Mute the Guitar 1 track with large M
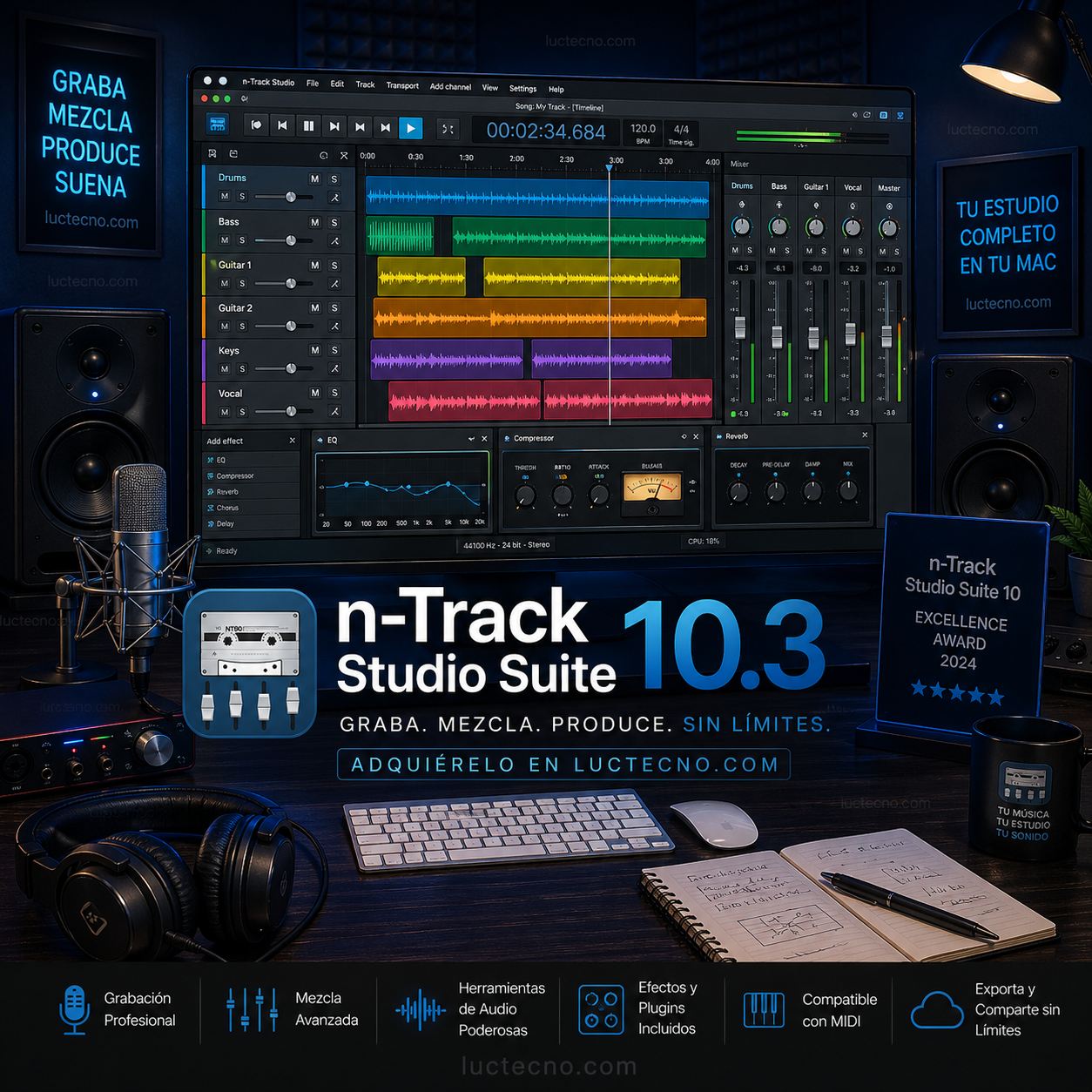 [314, 266]
